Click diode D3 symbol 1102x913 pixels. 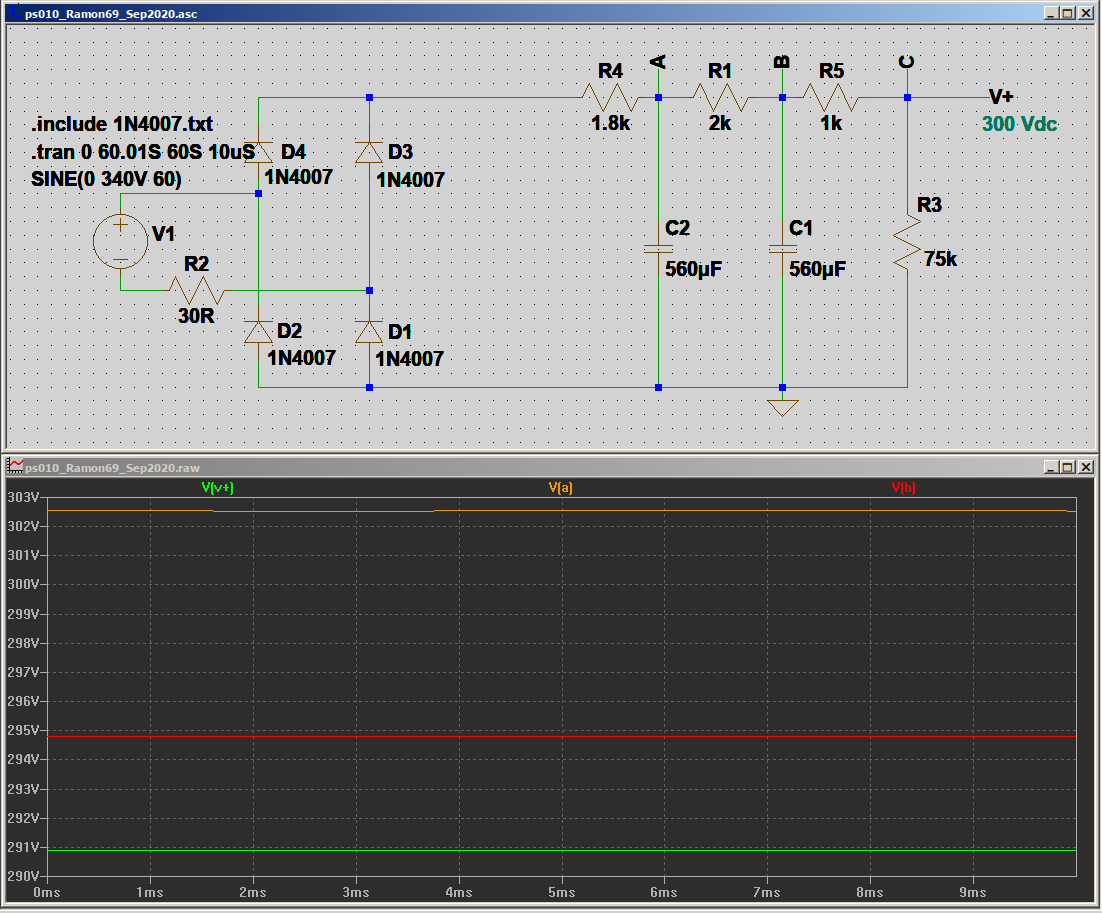(x=369, y=152)
